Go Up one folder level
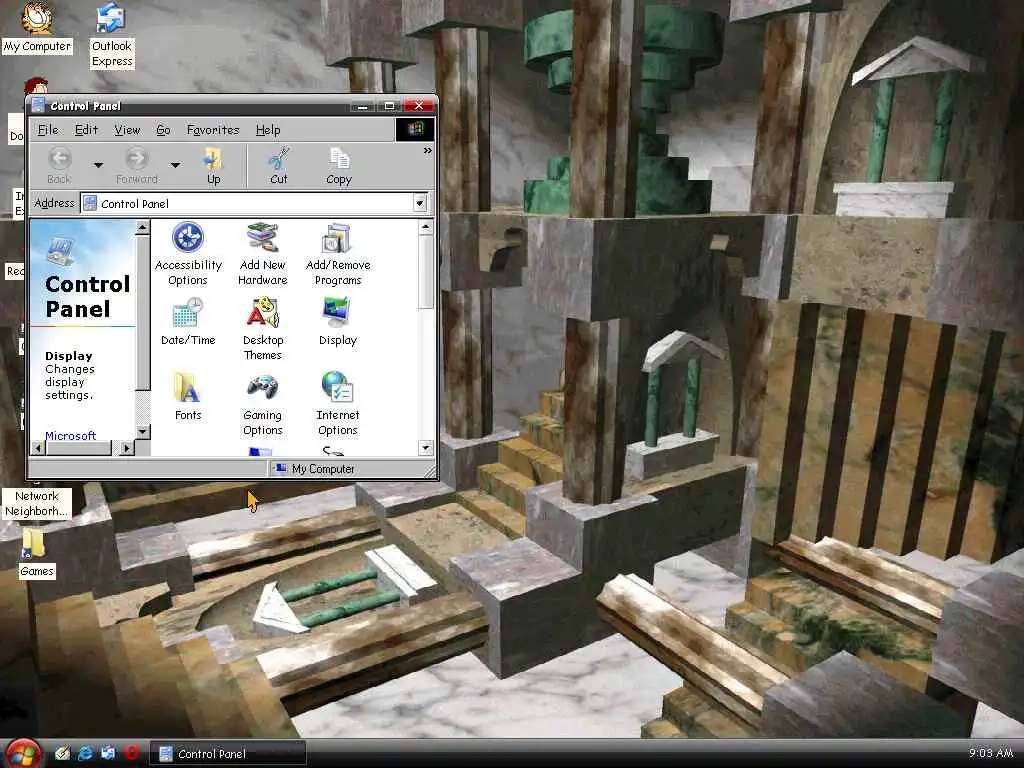 pyautogui.click(x=214, y=165)
